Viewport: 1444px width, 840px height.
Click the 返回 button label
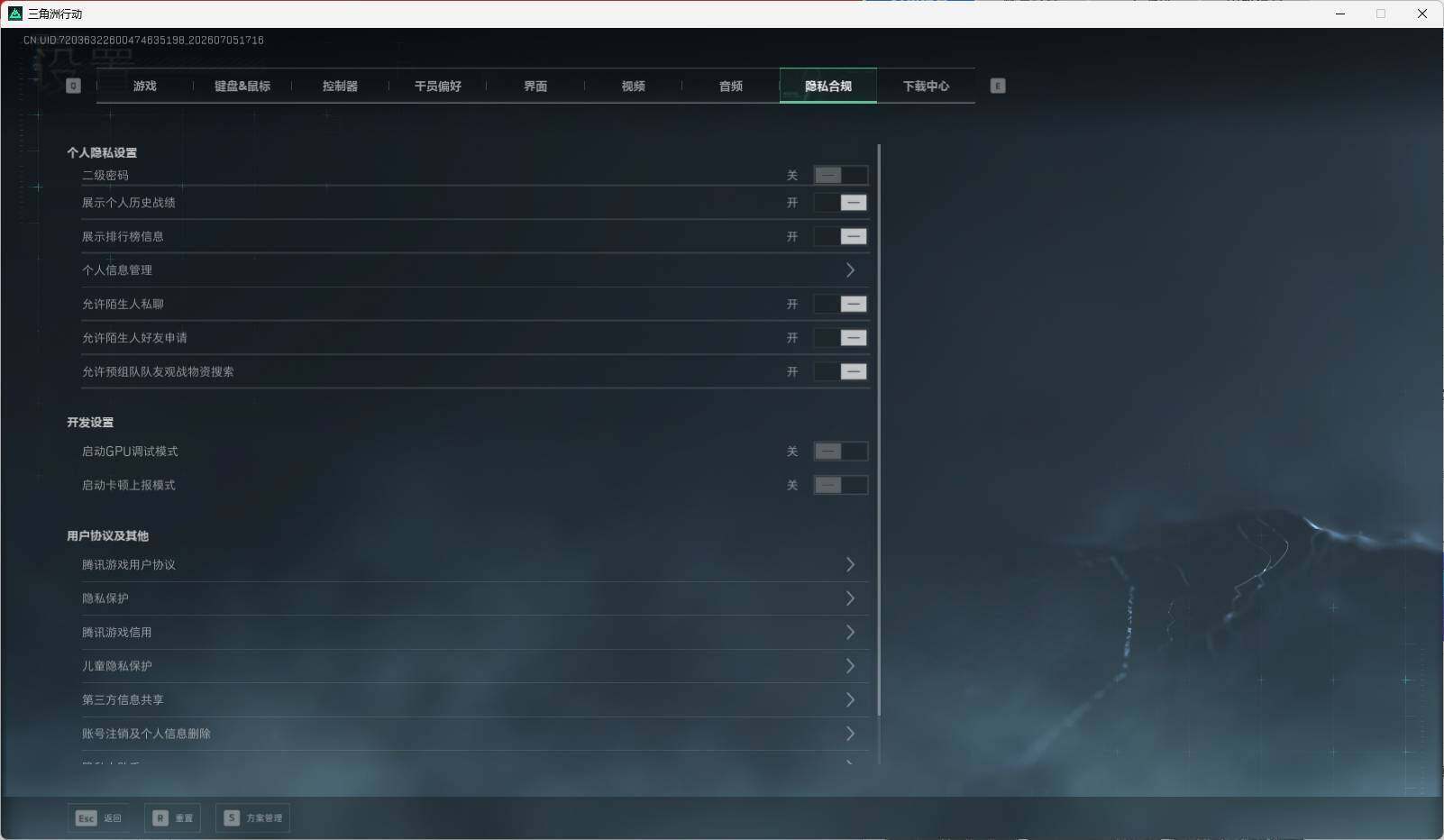tap(113, 818)
